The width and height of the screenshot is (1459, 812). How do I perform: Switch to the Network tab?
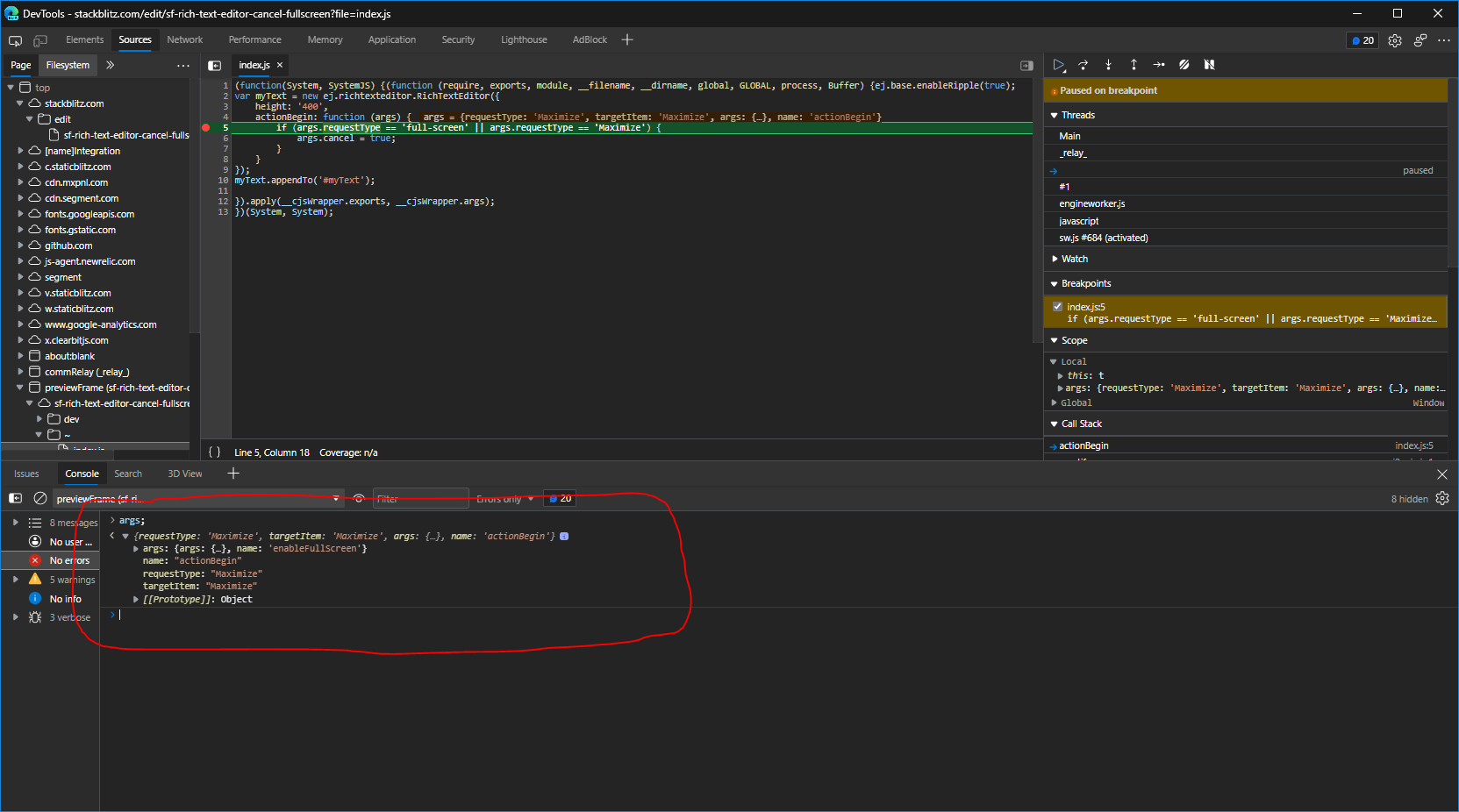184,39
